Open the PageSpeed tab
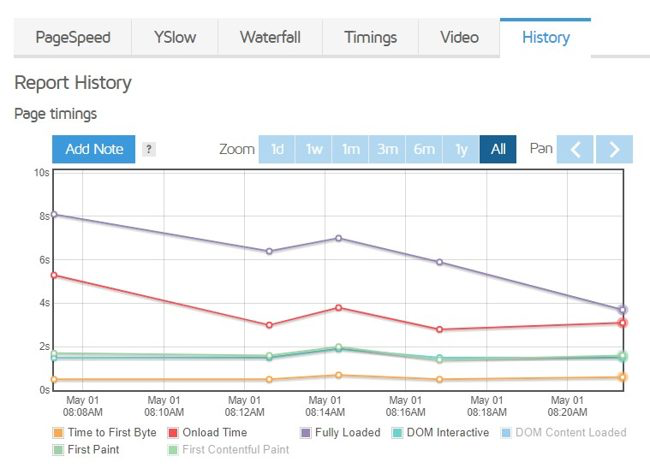Image resolution: width=650 pixels, height=468 pixels. tap(73, 37)
